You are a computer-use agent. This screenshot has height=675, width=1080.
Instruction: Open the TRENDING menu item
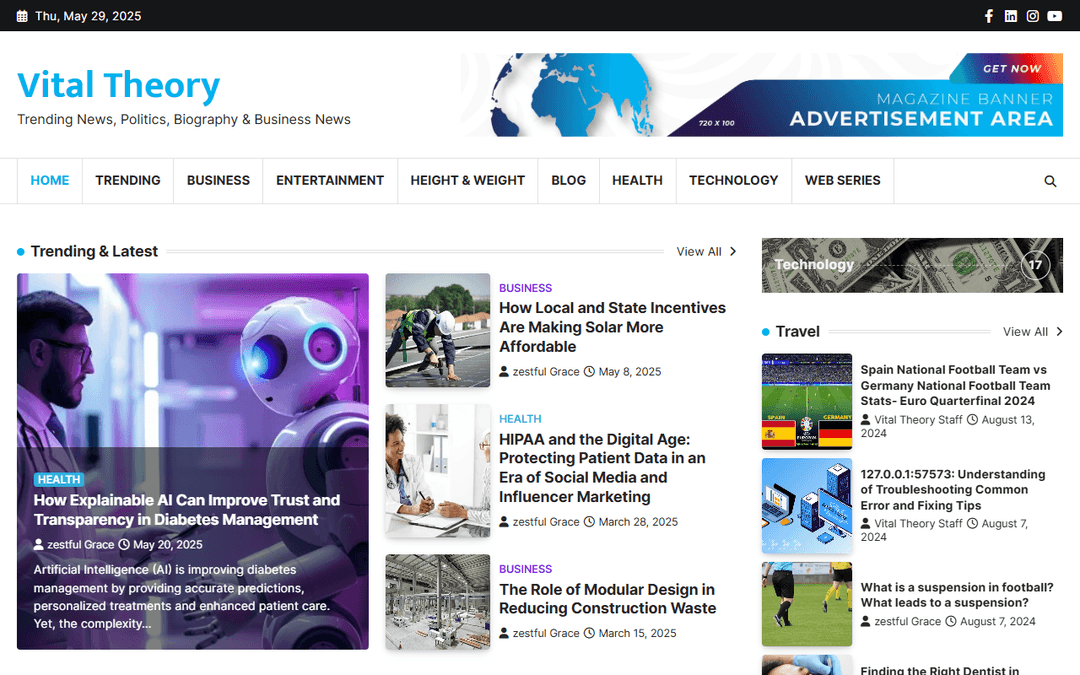pos(127,180)
